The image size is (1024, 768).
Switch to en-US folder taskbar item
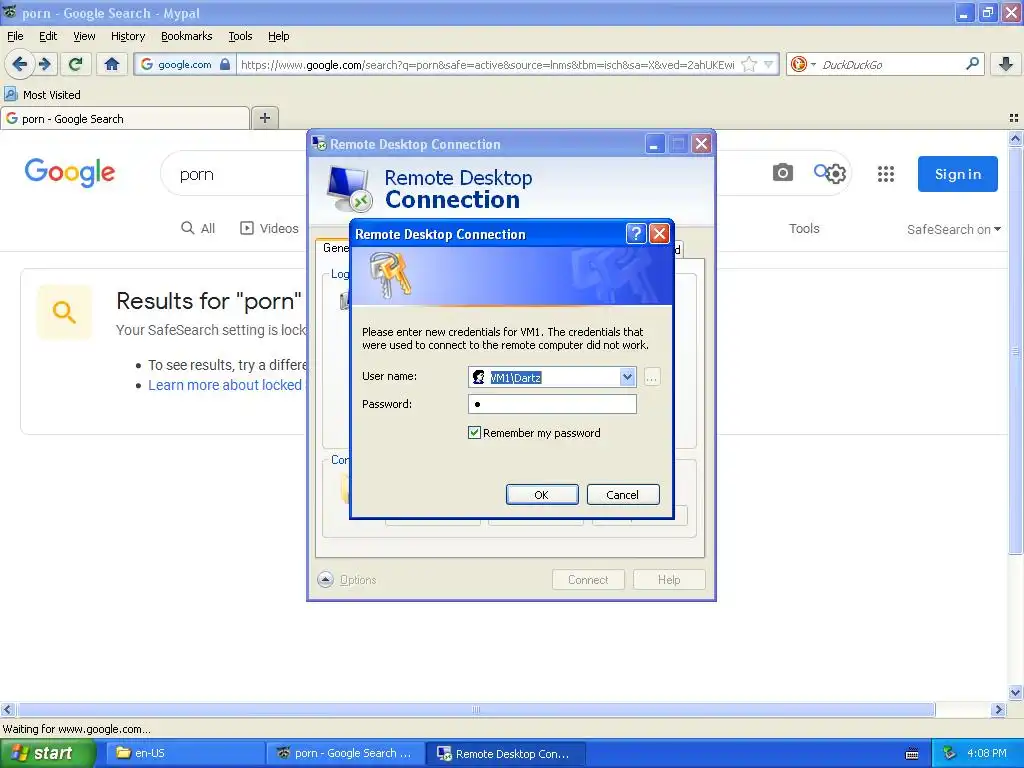pos(185,753)
